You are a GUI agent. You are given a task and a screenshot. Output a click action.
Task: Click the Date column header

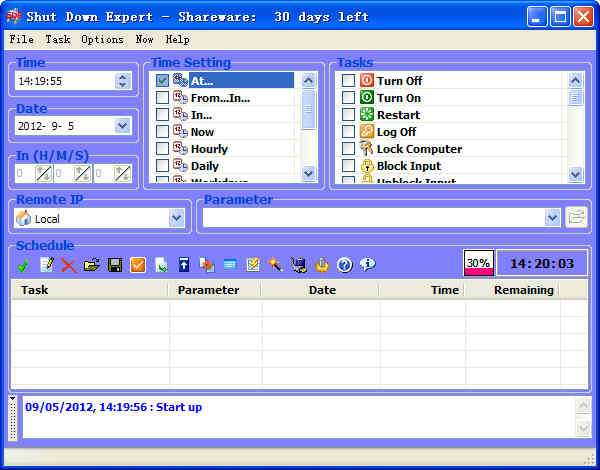click(x=321, y=290)
